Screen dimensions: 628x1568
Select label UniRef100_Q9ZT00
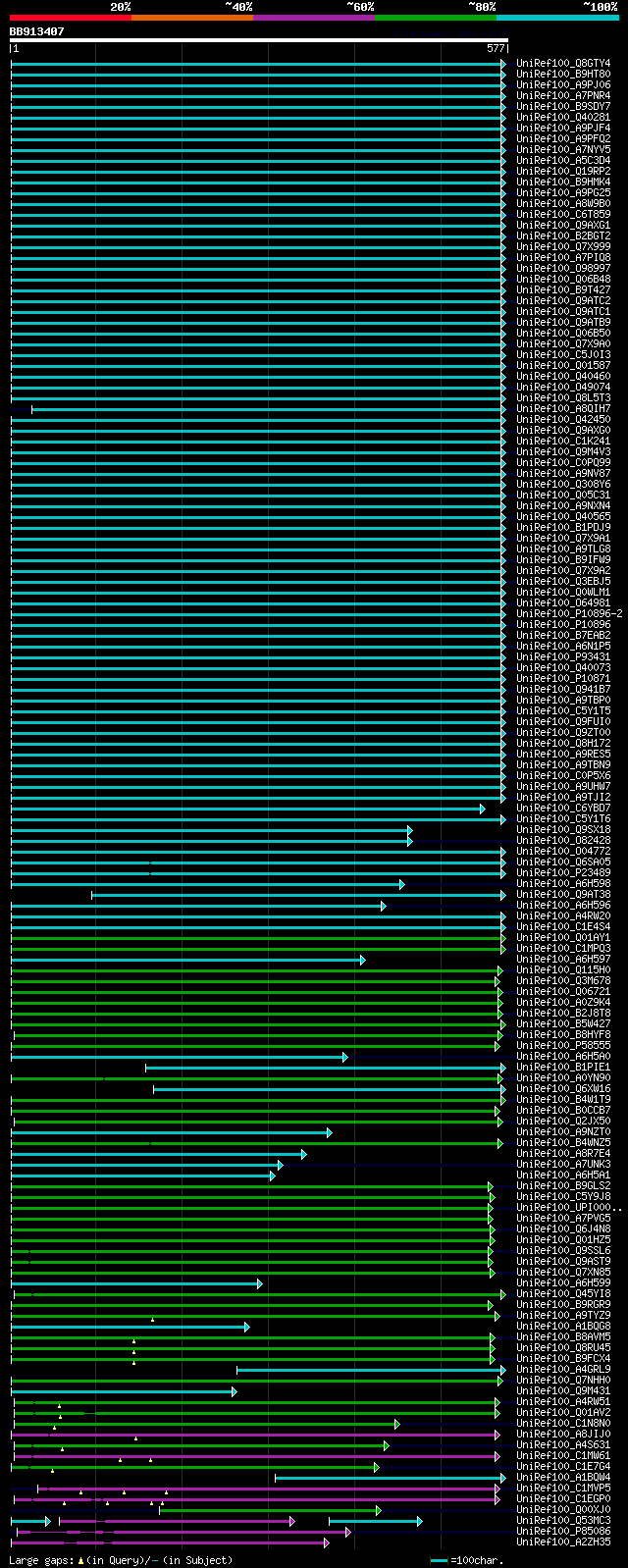563,732
